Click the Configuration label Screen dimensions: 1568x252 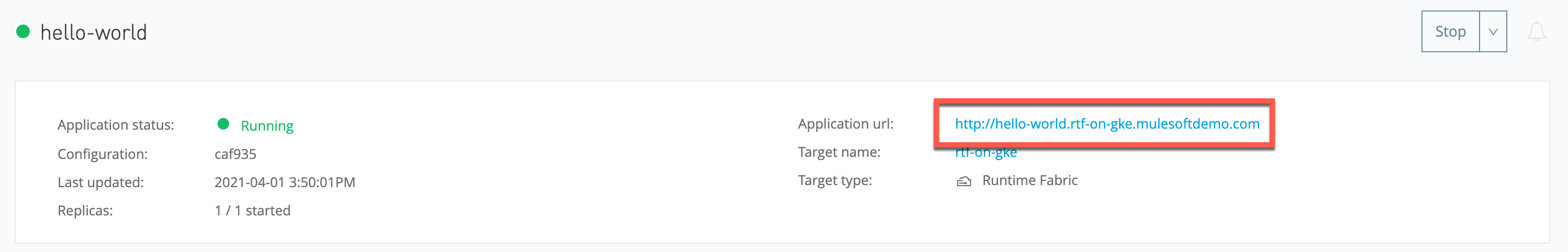click(102, 155)
